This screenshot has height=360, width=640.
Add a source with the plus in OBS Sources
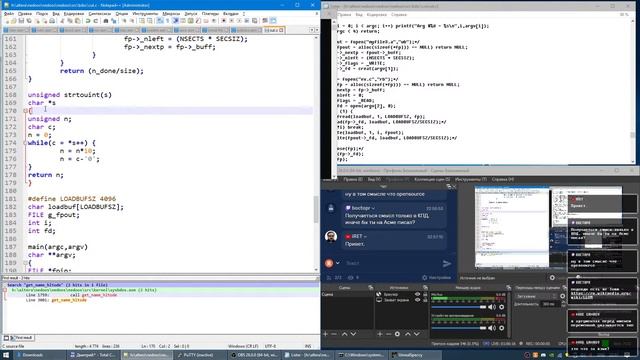[x=380, y=334]
